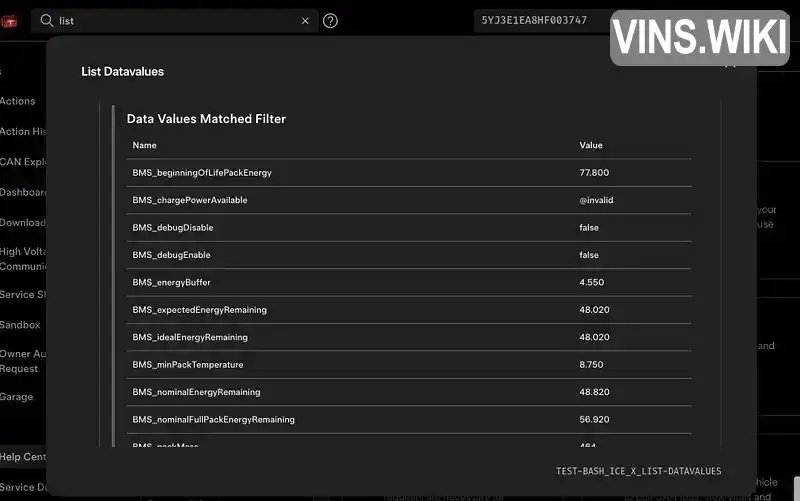Viewport: 800px width, 501px height.
Task: Click TEST-BASH_ICE_X_LIST-DATAVALUES label
Action: pyautogui.click(x=638, y=471)
